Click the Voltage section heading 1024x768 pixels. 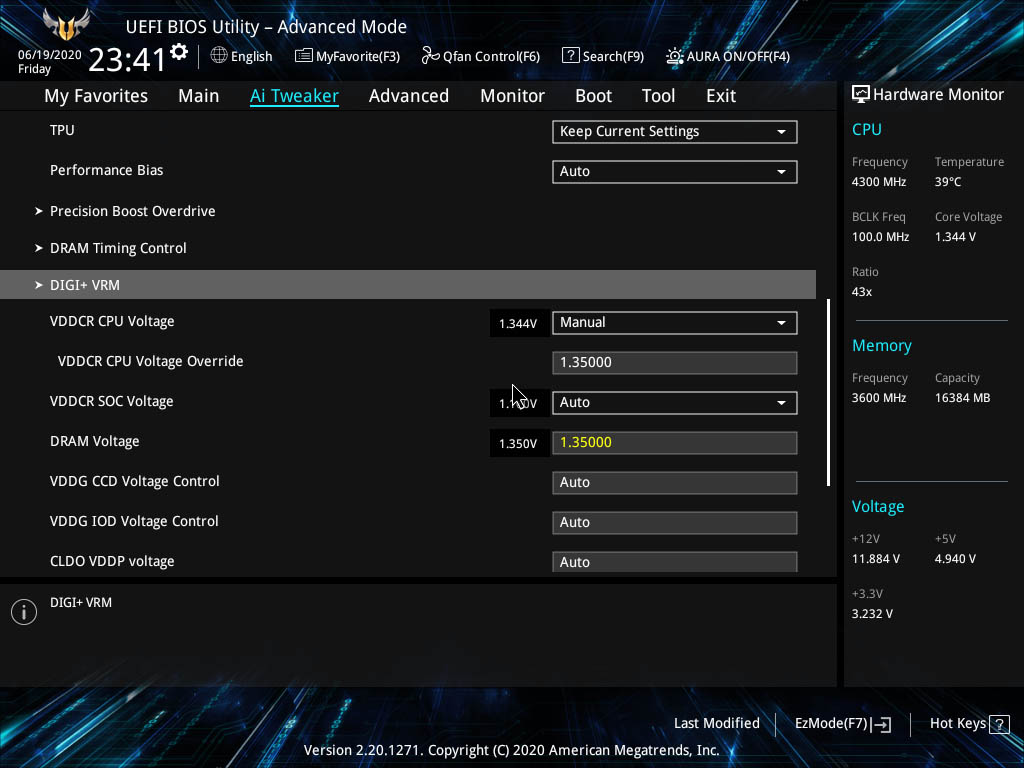[878, 507]
